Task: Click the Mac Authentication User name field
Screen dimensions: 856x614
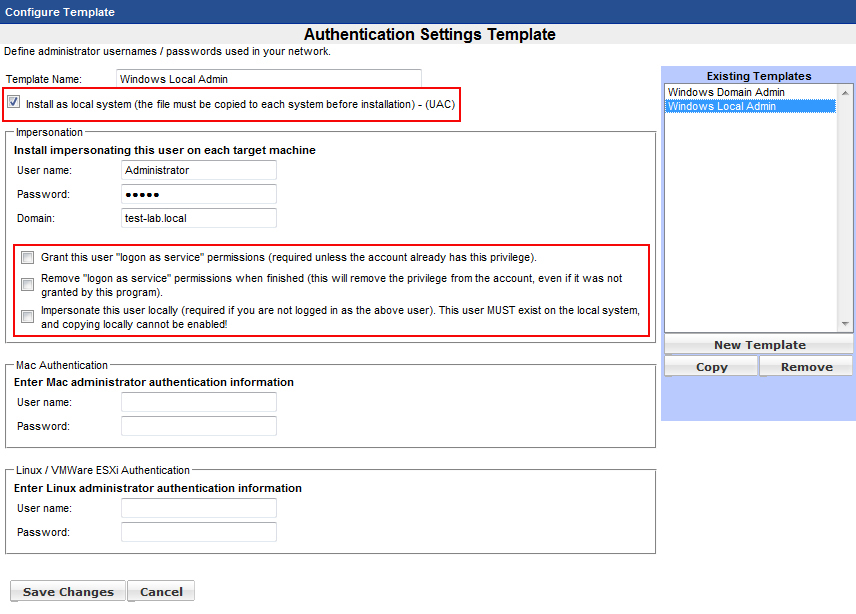Action: tap(198, 402)
